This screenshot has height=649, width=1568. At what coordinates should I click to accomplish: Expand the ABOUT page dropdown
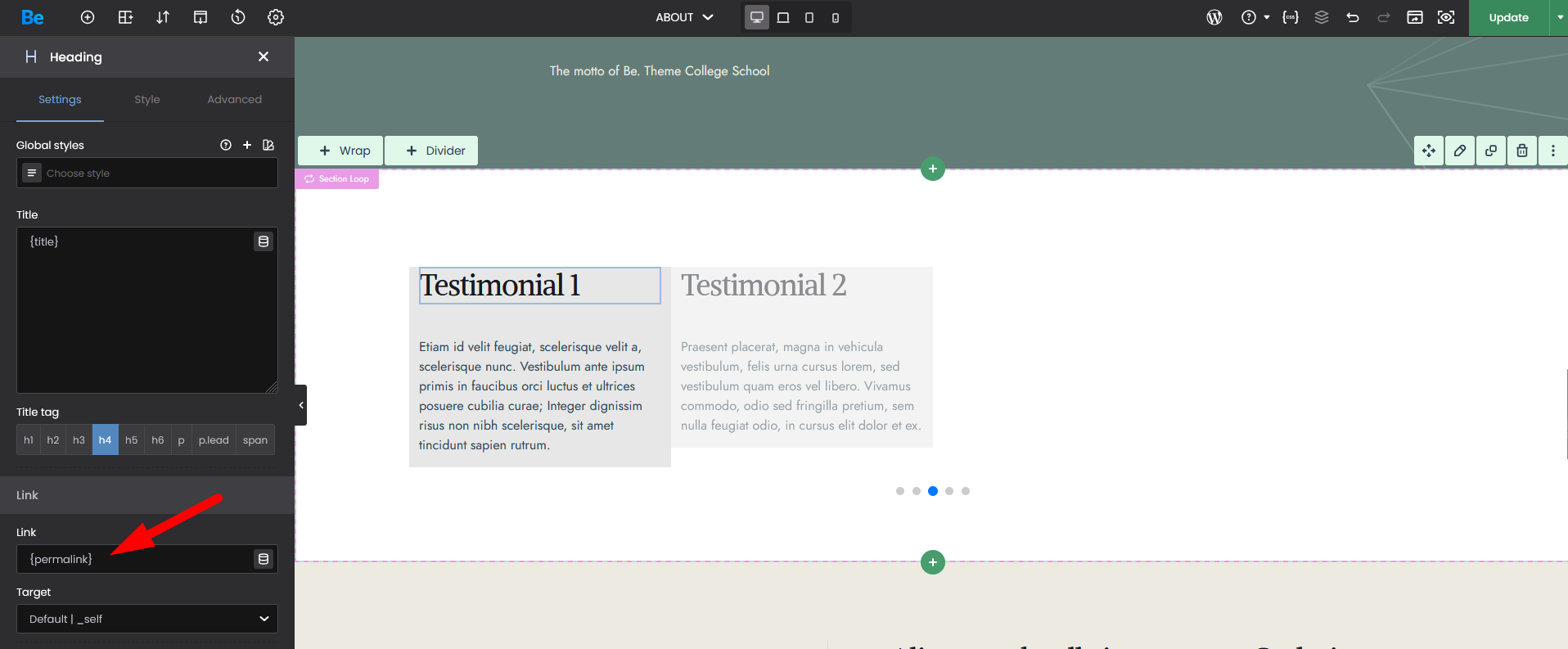(685, 17)
